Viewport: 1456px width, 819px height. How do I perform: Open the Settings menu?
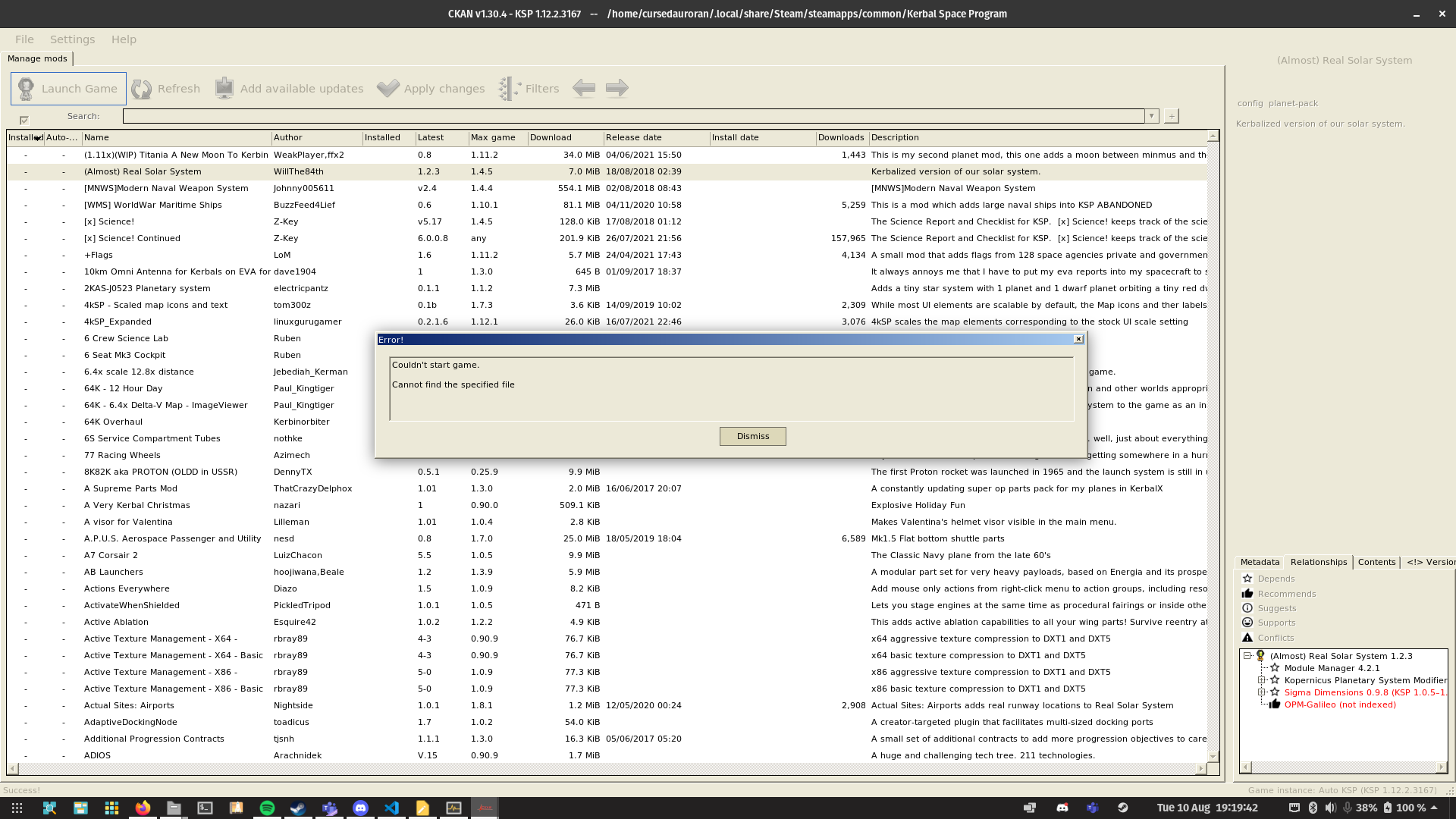(72, 39)
